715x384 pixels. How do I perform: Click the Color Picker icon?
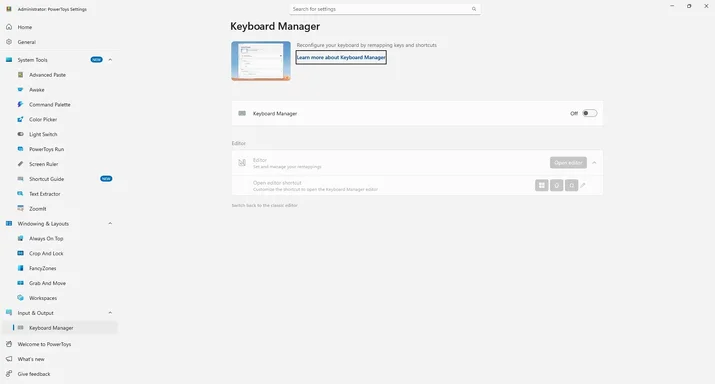tap(21, 119)
